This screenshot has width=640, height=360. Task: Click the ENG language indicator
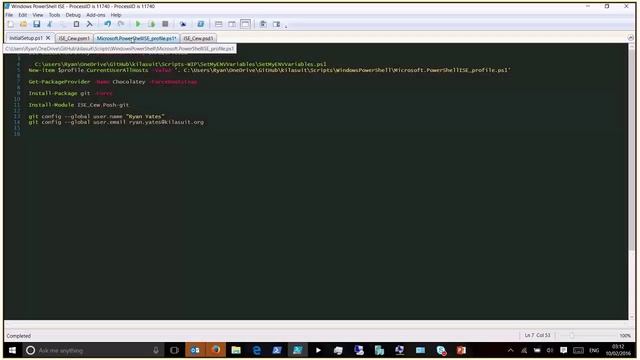[x=594, y=350]
